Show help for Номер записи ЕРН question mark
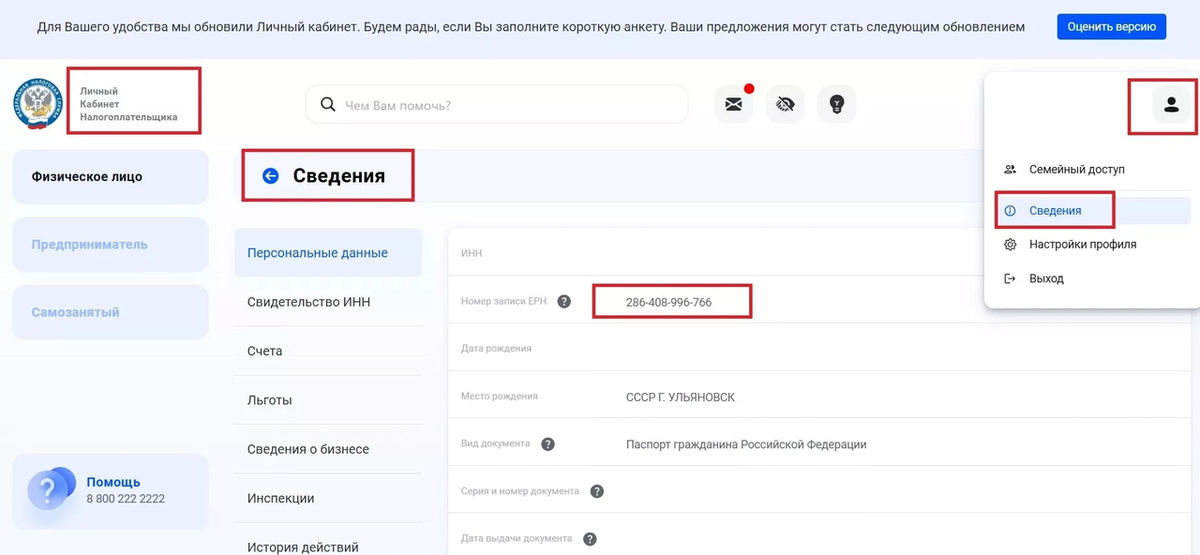Screen dimensions: 1200x555 point(564,301)
